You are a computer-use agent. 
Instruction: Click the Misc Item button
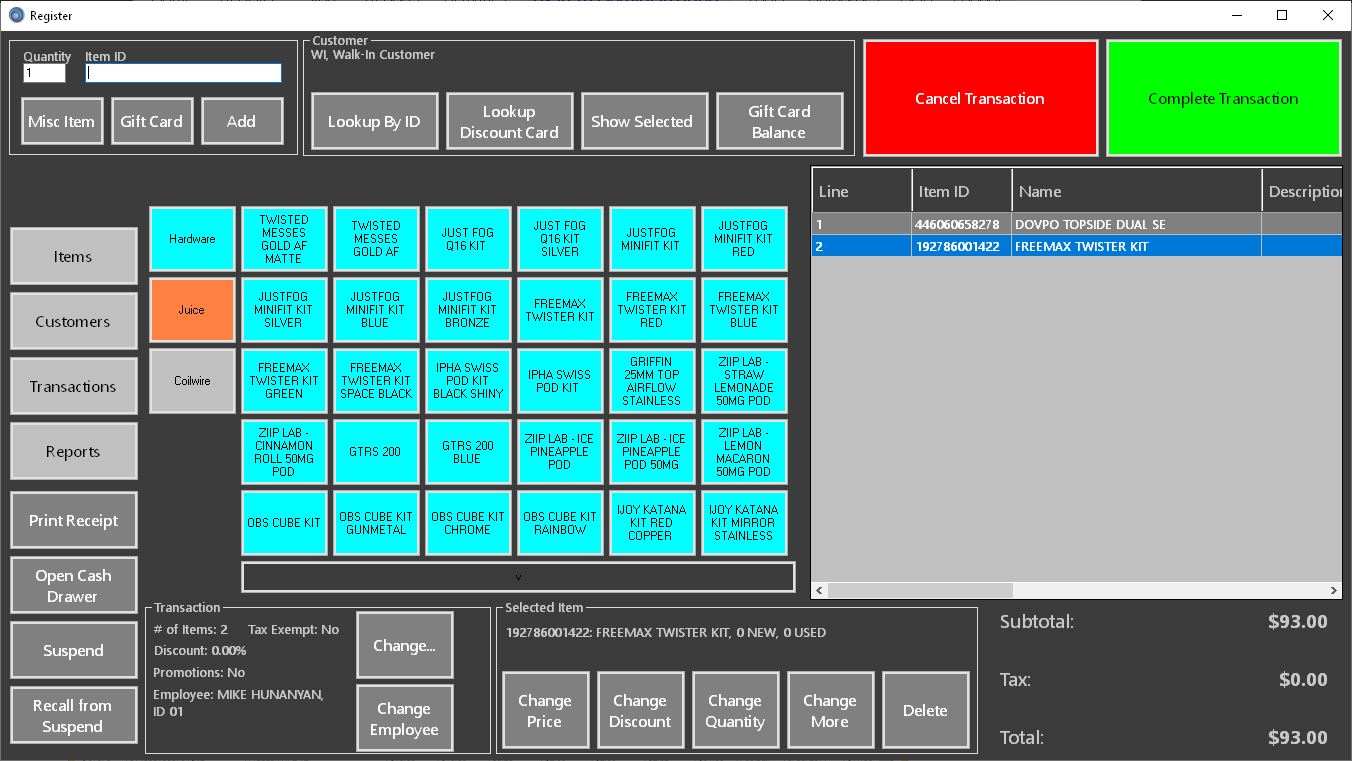62,121
